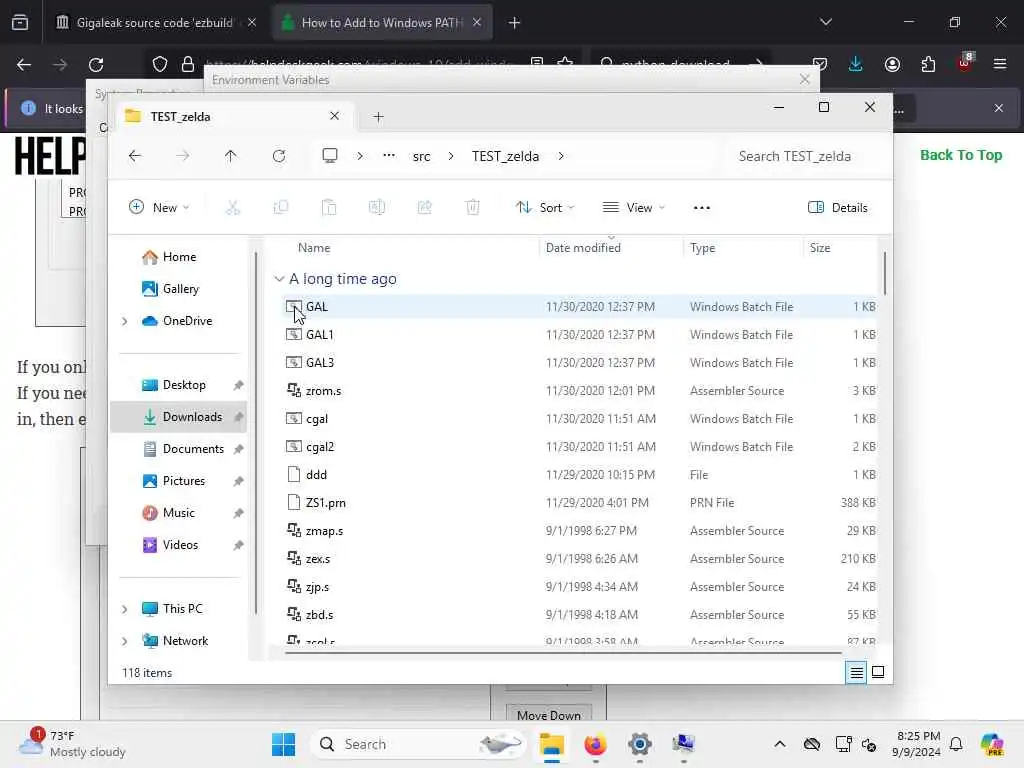Select the ZS1.prn file
Viewport: 1024px width, 768px height.
[580, 503]
